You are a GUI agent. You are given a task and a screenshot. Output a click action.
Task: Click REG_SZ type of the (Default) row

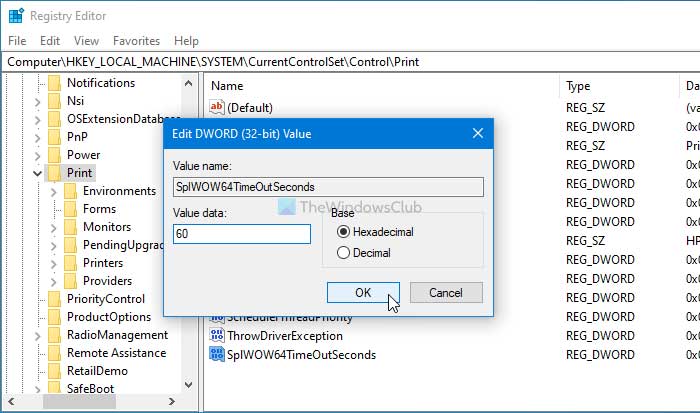coord(585,108)
